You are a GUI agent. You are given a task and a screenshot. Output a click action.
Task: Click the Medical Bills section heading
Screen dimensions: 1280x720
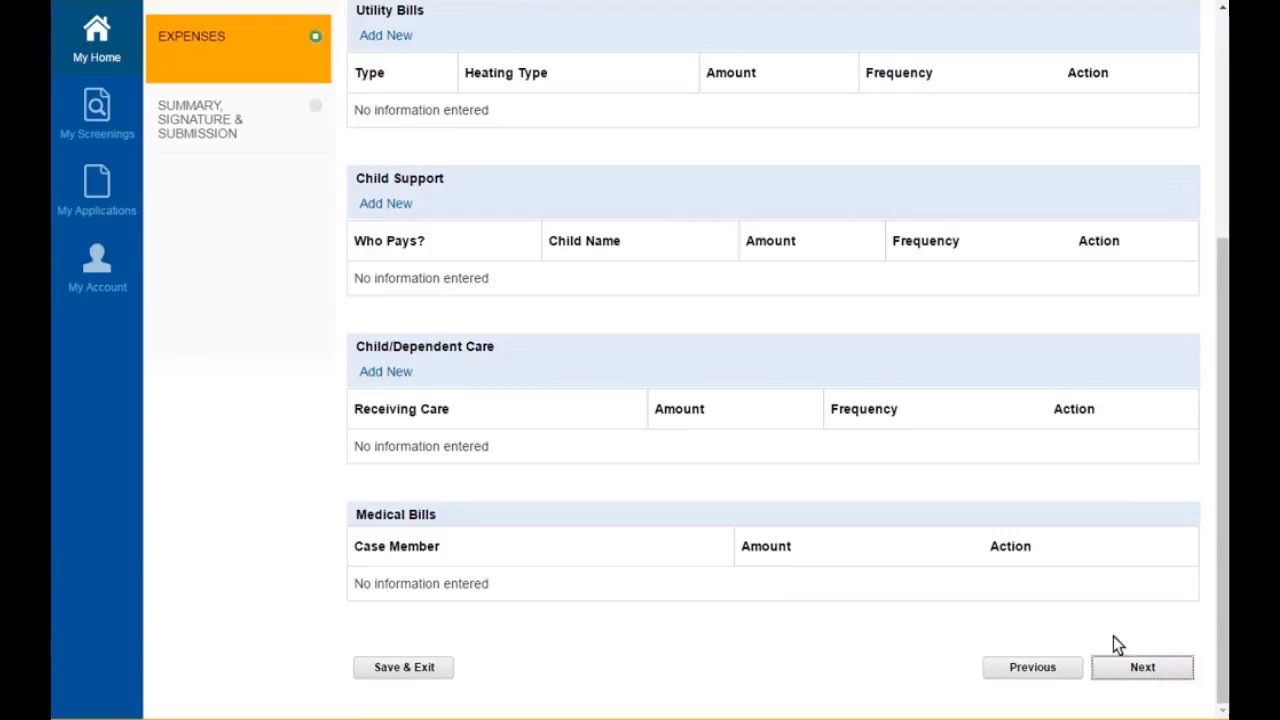point(396,514)
